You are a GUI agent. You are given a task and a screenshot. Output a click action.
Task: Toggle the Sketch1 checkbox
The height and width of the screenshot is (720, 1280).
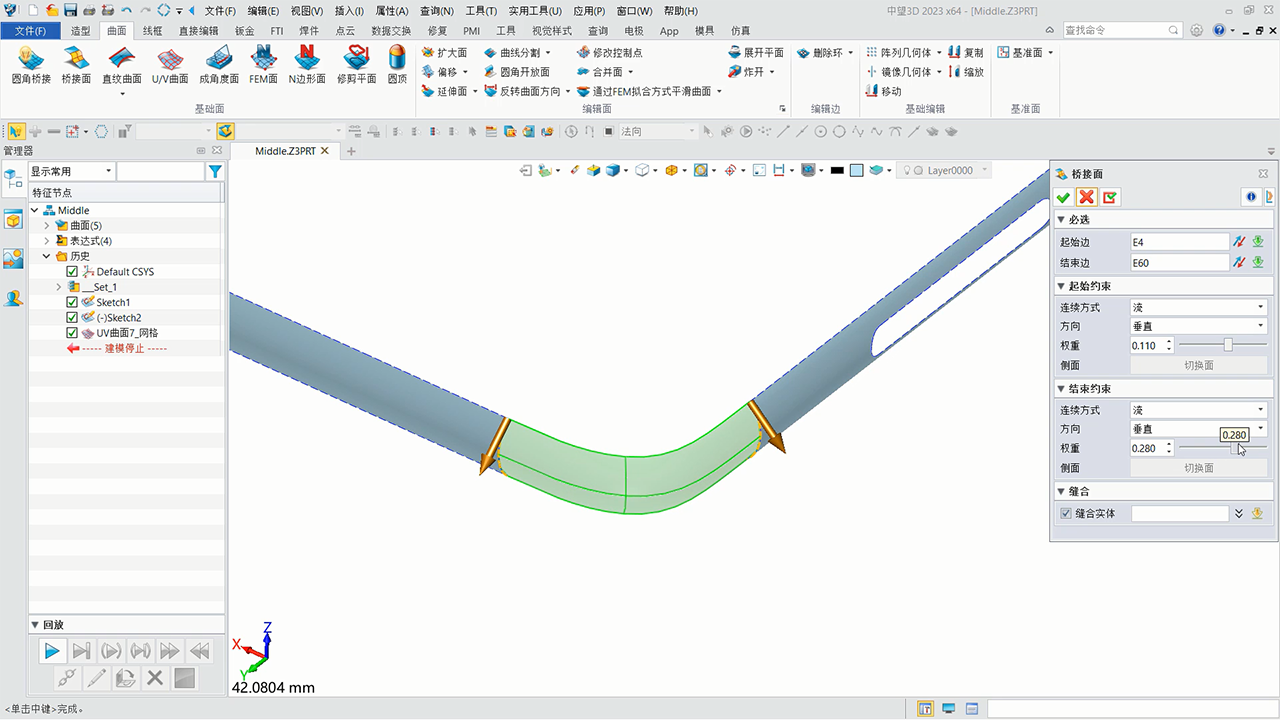[x=72, y=302]
